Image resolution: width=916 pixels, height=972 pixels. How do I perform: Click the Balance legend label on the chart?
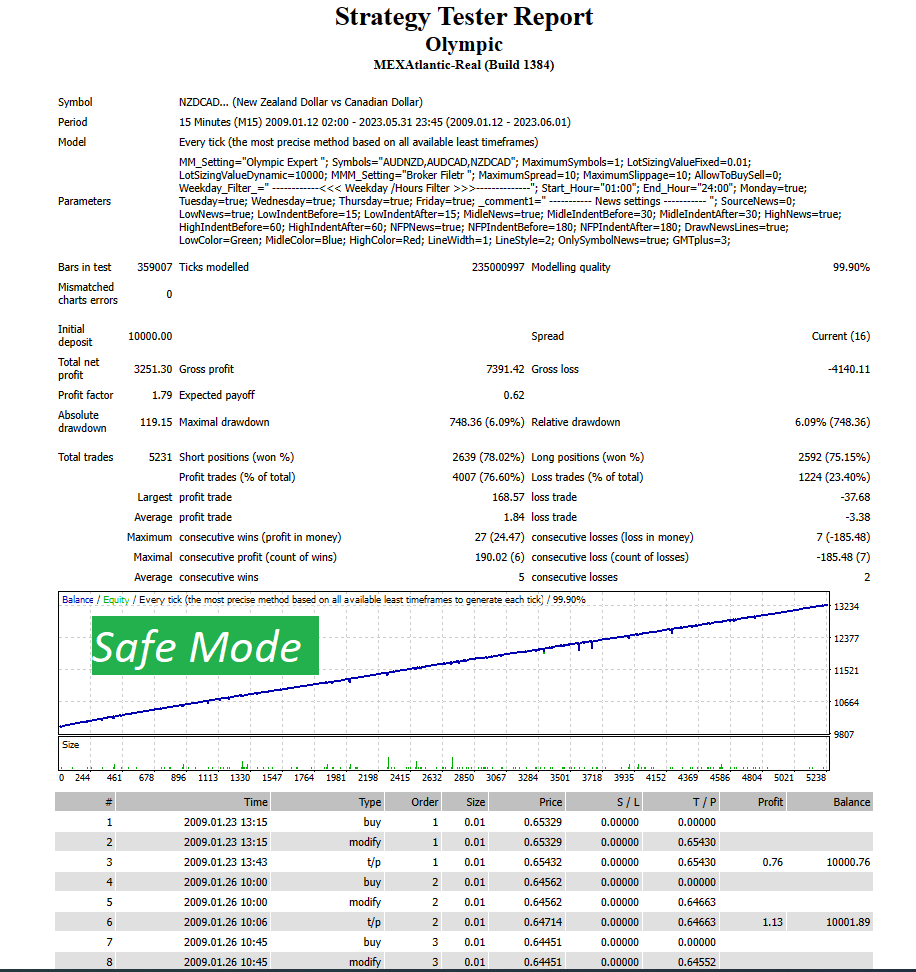click(77, 599)
